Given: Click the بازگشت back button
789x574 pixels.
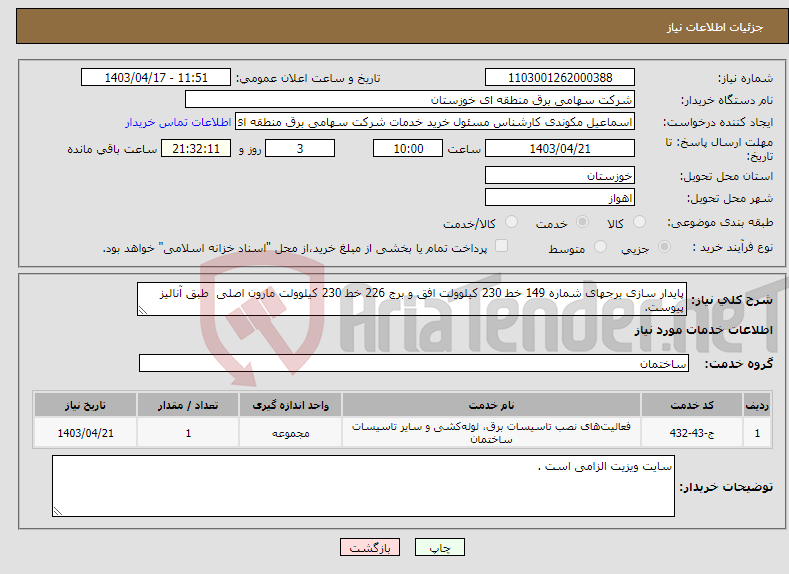Looking at the screenshot, I should 370,547.
